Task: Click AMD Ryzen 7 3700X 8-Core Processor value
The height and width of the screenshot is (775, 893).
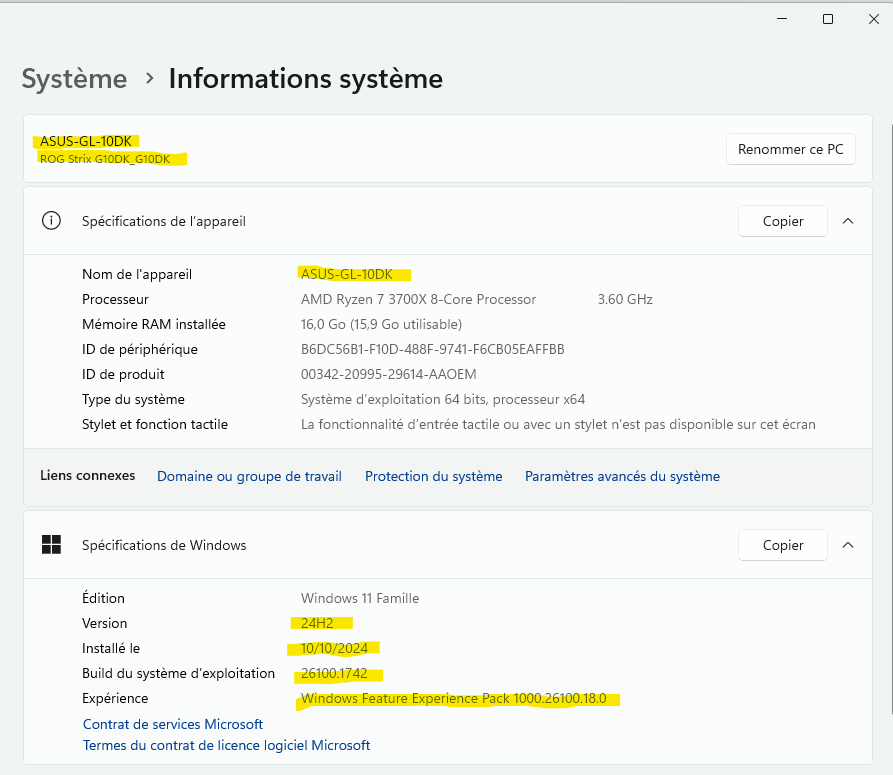Action: pos(419,299)
